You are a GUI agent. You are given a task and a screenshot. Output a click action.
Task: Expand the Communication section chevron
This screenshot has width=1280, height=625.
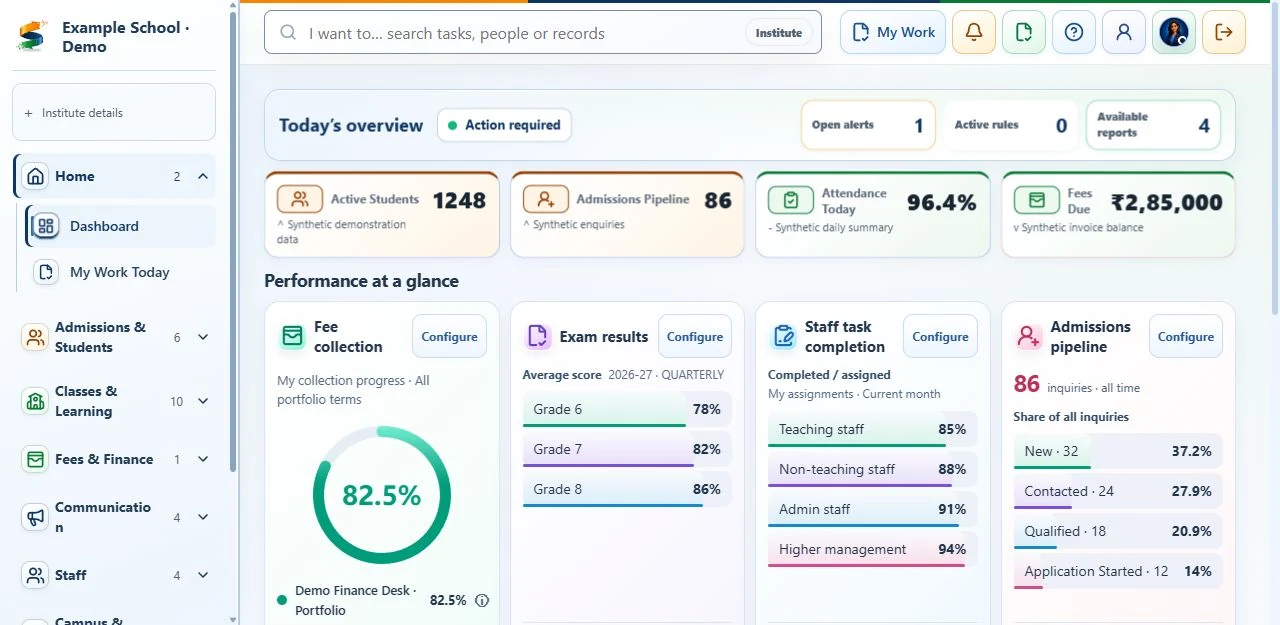(x=203, y=517)
